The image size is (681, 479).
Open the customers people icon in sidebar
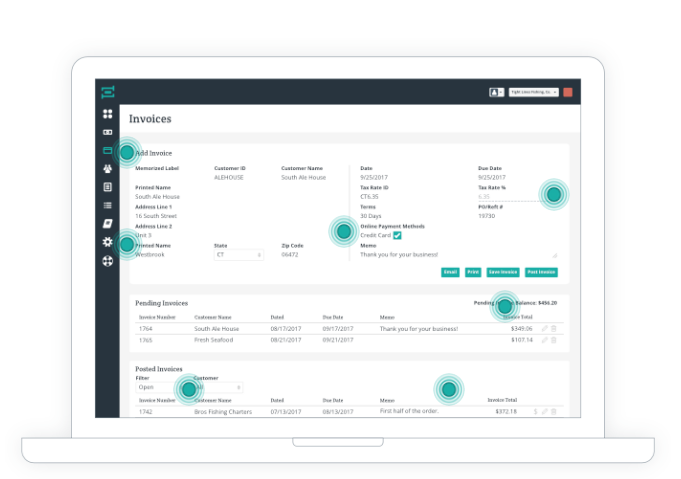[x=107, y=169]
